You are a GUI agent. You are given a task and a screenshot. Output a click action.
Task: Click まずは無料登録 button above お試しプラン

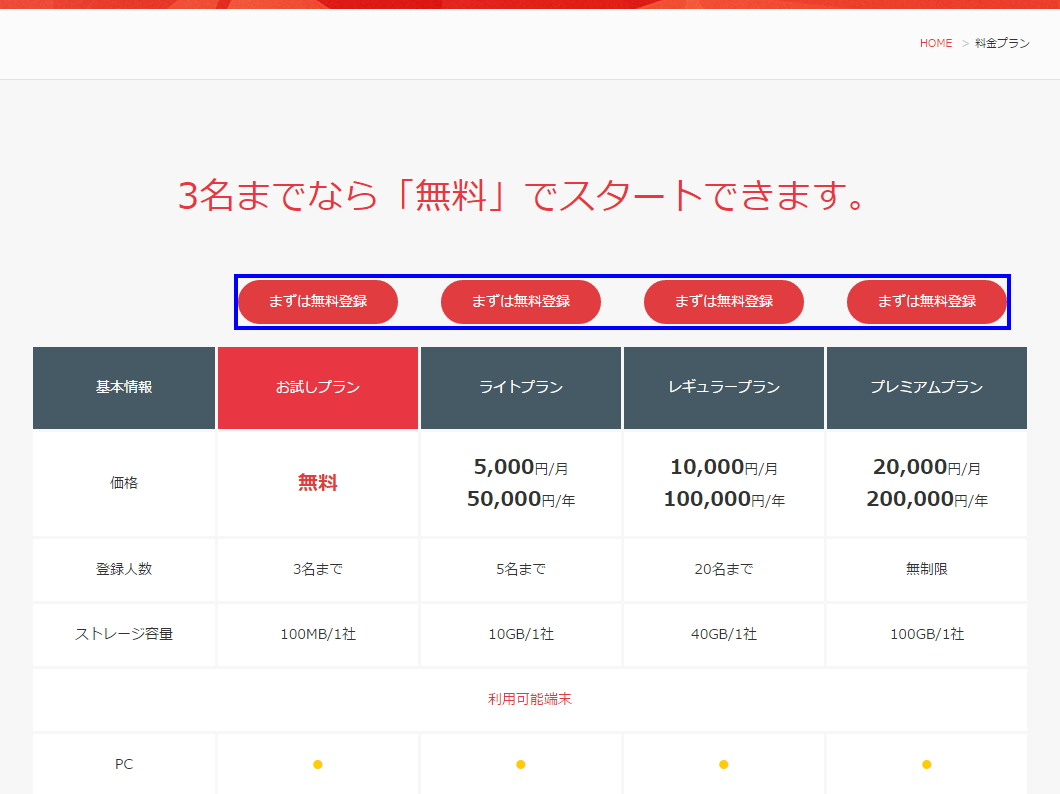click(318, 301)
